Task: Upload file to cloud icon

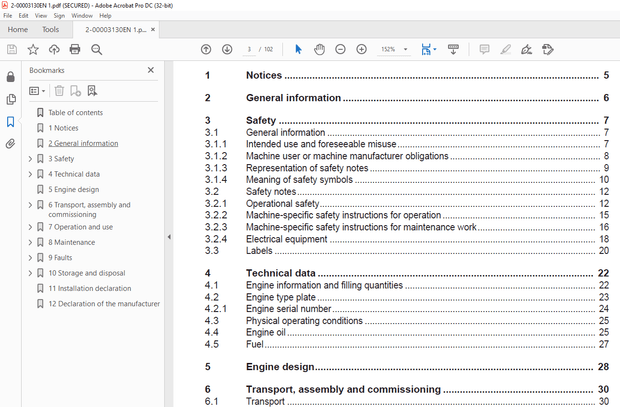Action: [x=54, y=49]
